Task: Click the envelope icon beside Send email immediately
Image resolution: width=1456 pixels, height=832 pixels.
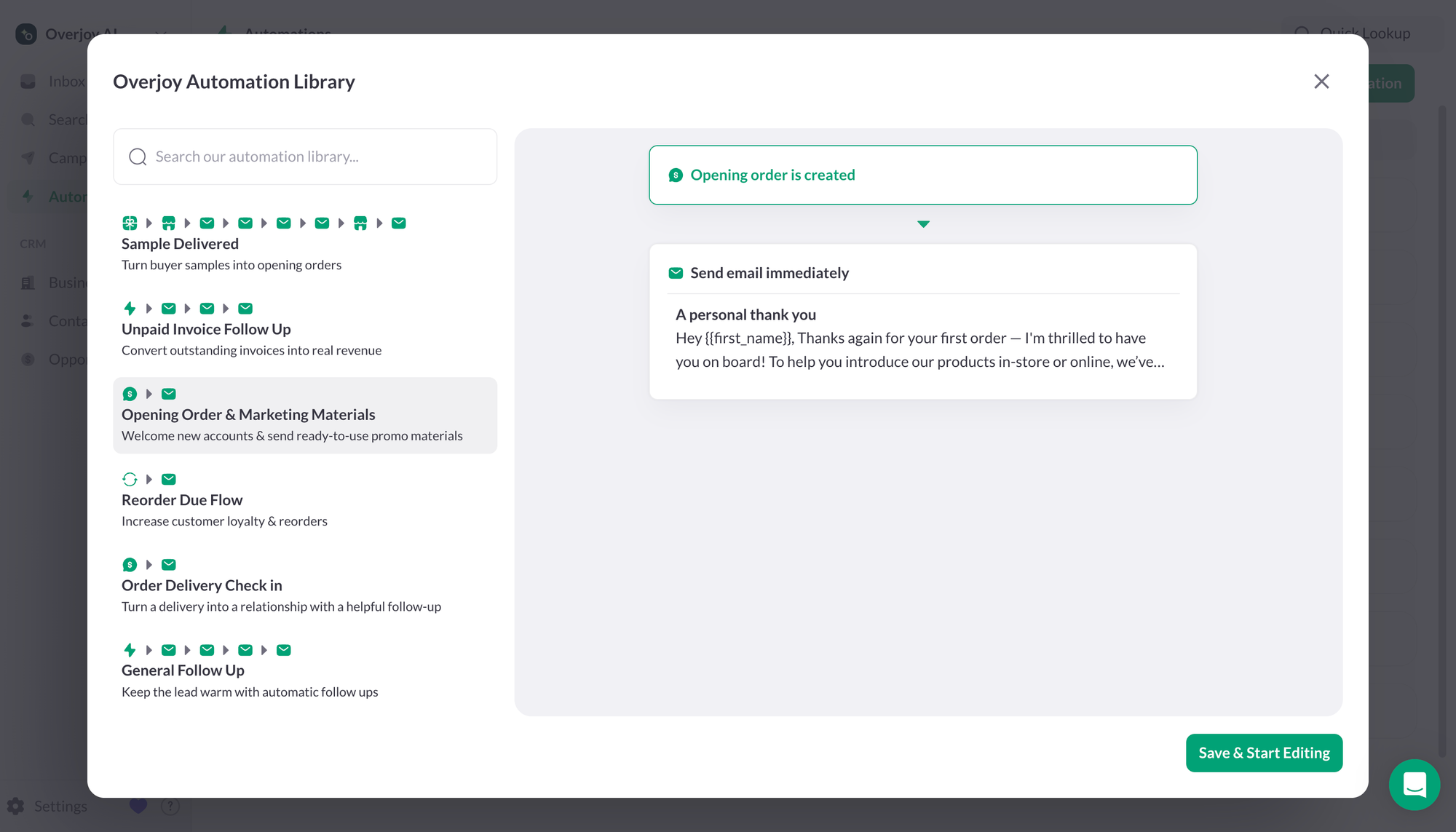Action: coord(676,273)
